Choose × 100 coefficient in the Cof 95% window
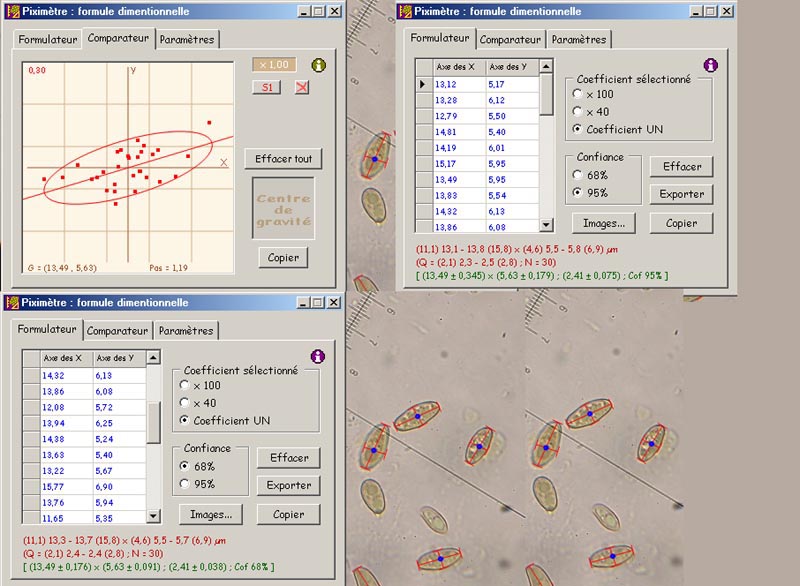The height and width of the screenshot is (586, 800). tap(577, 94)
